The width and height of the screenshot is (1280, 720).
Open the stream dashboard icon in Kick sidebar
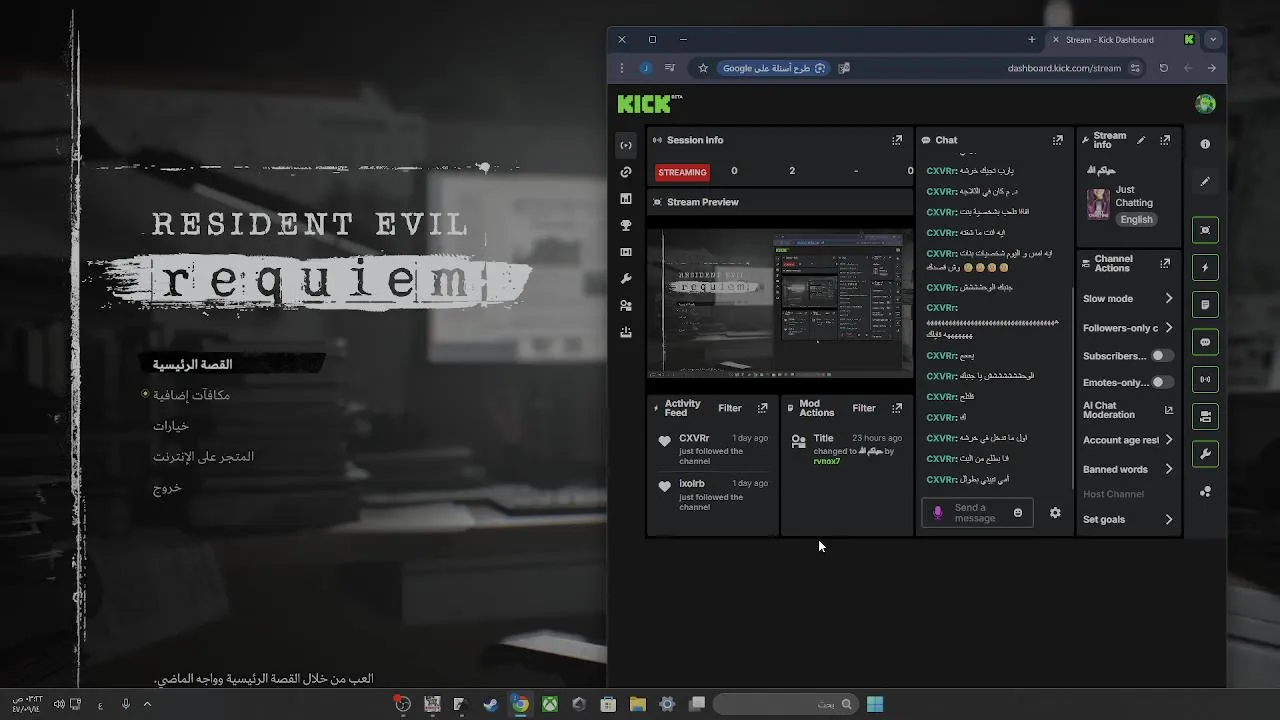pyautogui.click(x=626, y=145)
